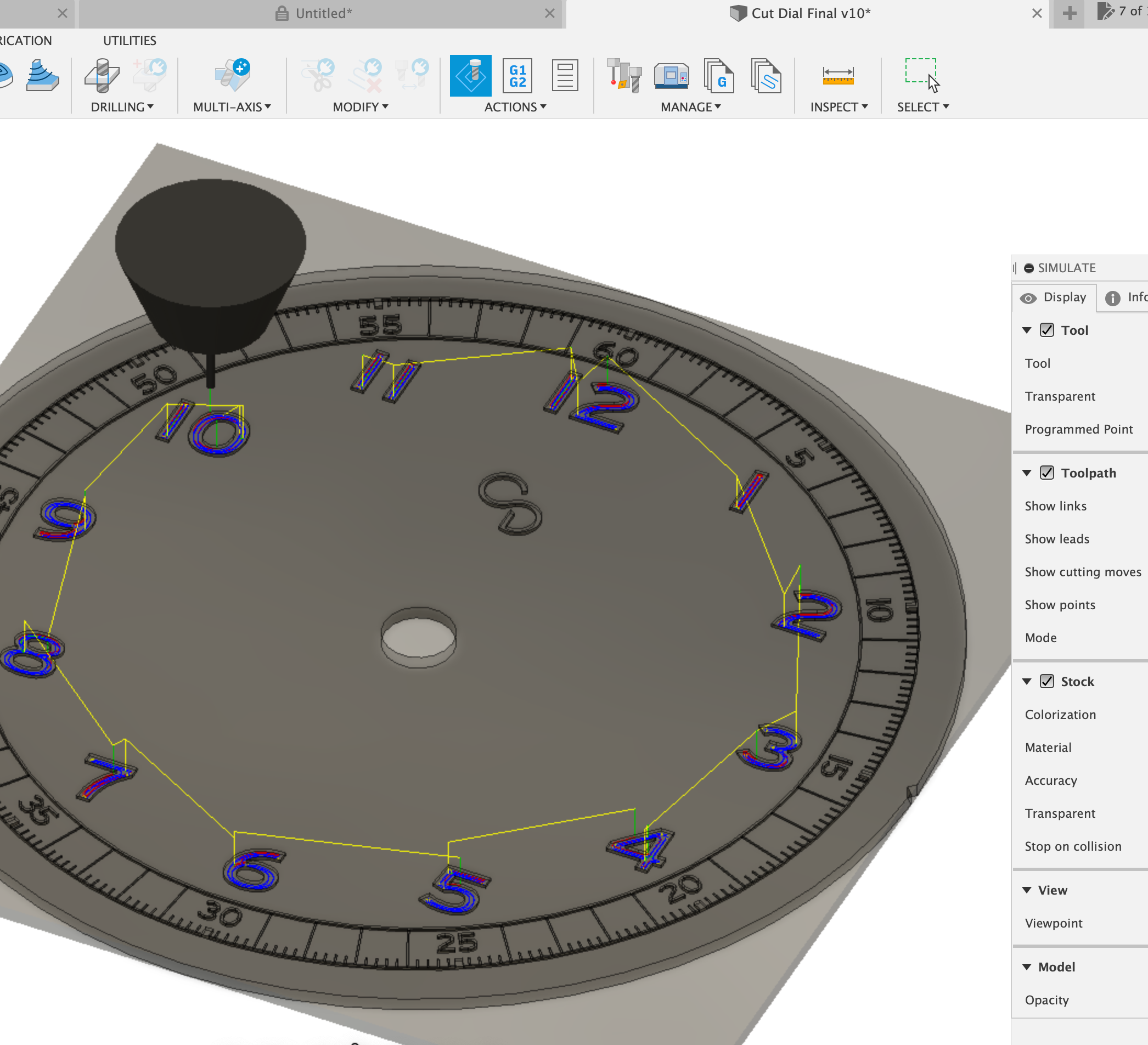Click the Measure ruler icon

[837, 76]
